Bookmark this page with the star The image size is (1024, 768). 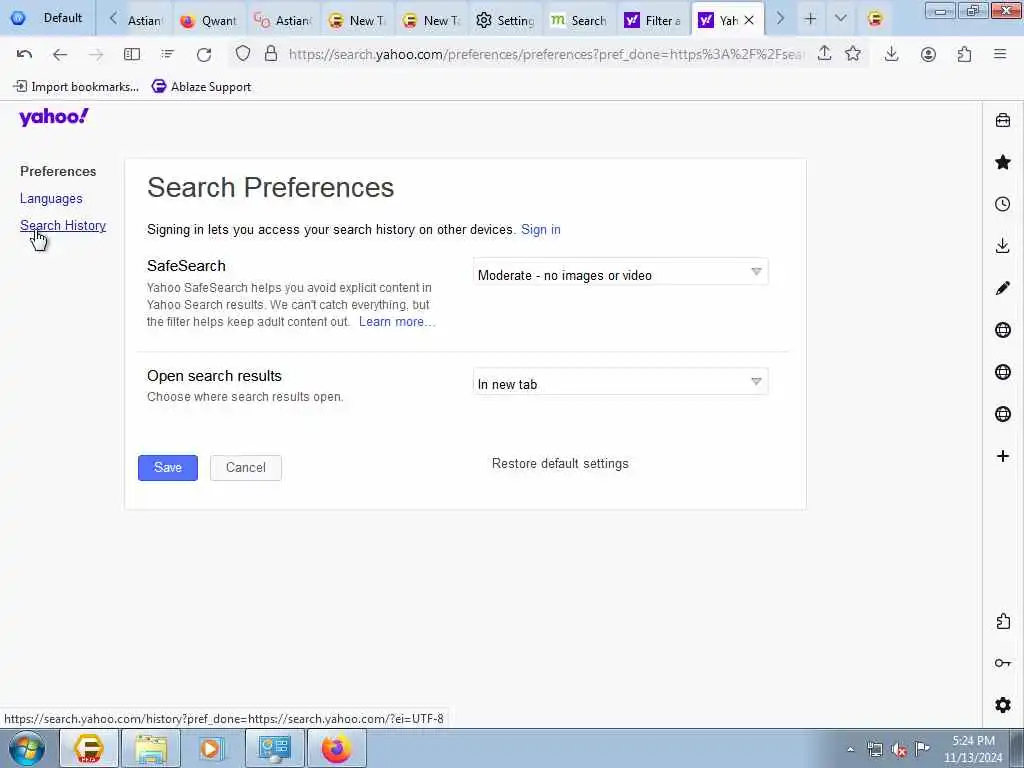tap(852, 54)
